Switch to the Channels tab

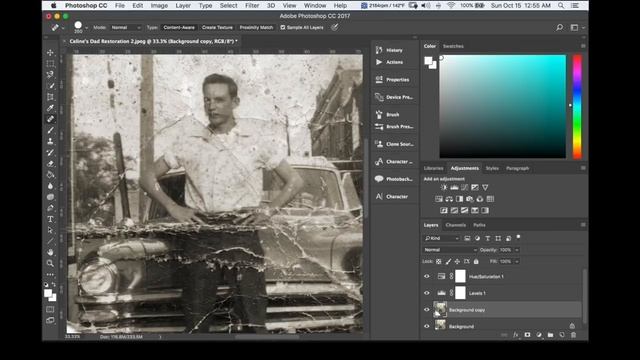tap(456, 225)
